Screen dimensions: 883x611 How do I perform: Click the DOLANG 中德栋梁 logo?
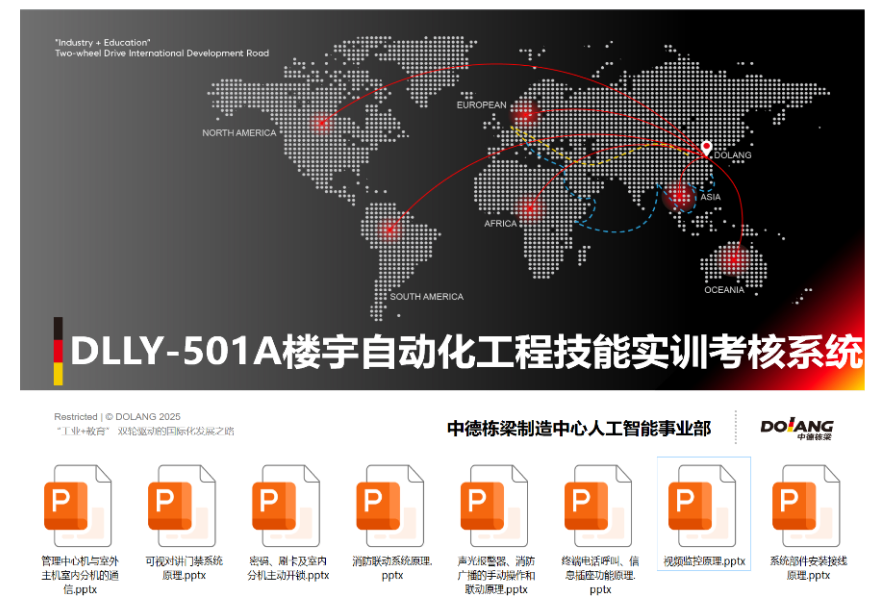(796, 429)
